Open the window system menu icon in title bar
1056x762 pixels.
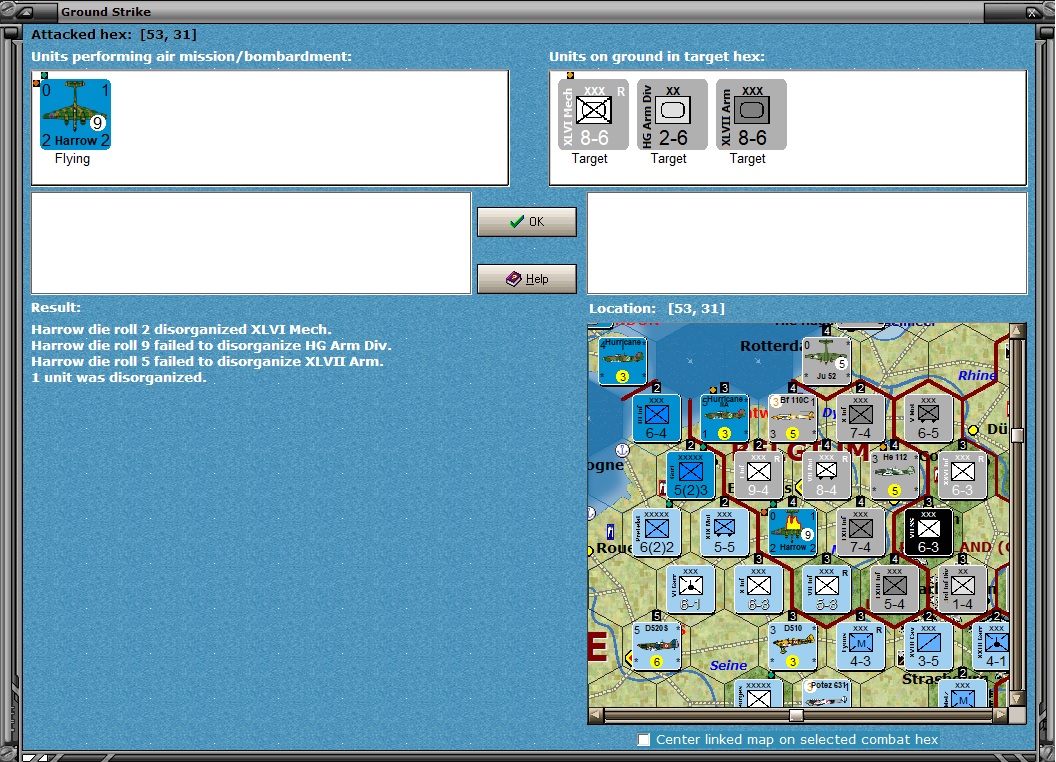tap(25, 11)
